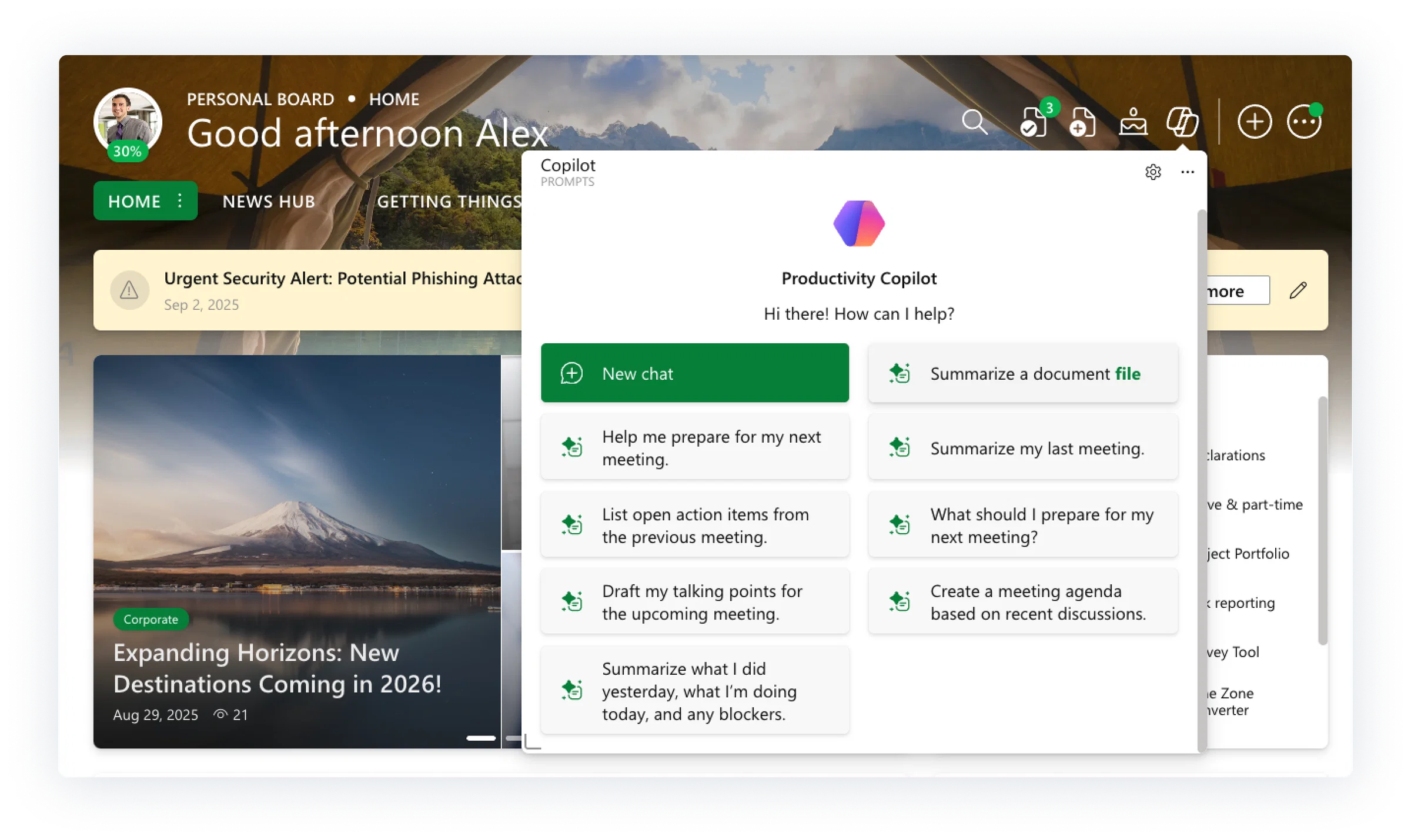Click the 30% profile completion badge
Image resolution: width=1411 pixels, height=840 pixels.
[127, 152]
